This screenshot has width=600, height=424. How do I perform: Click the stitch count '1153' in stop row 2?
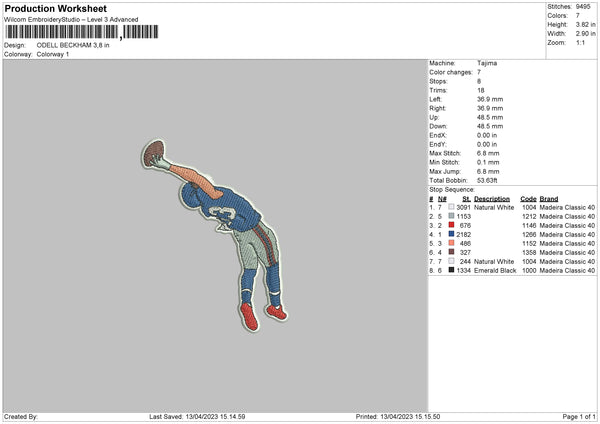[463, 216]
